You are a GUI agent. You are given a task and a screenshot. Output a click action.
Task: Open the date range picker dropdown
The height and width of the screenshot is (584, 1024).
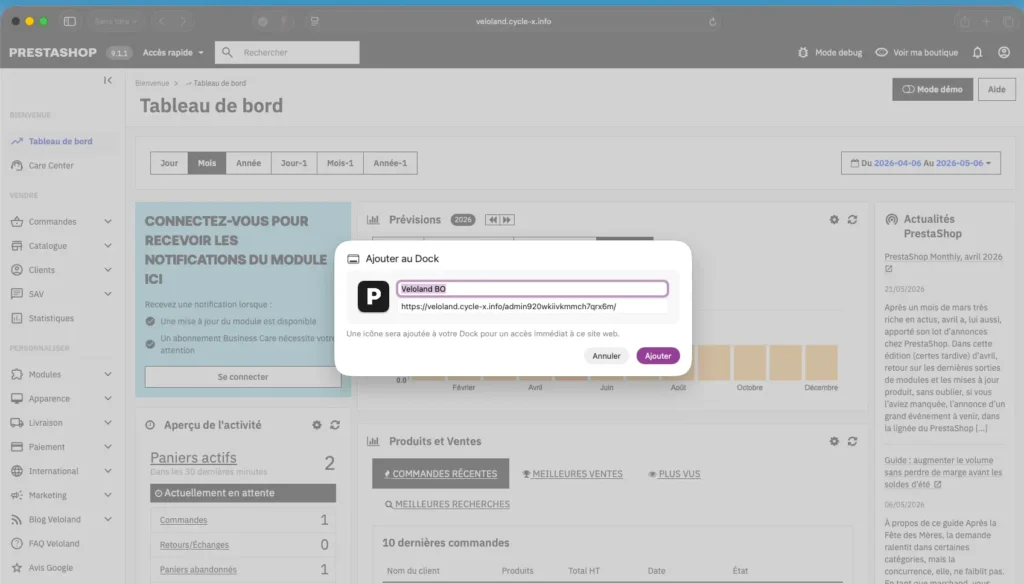921,163
